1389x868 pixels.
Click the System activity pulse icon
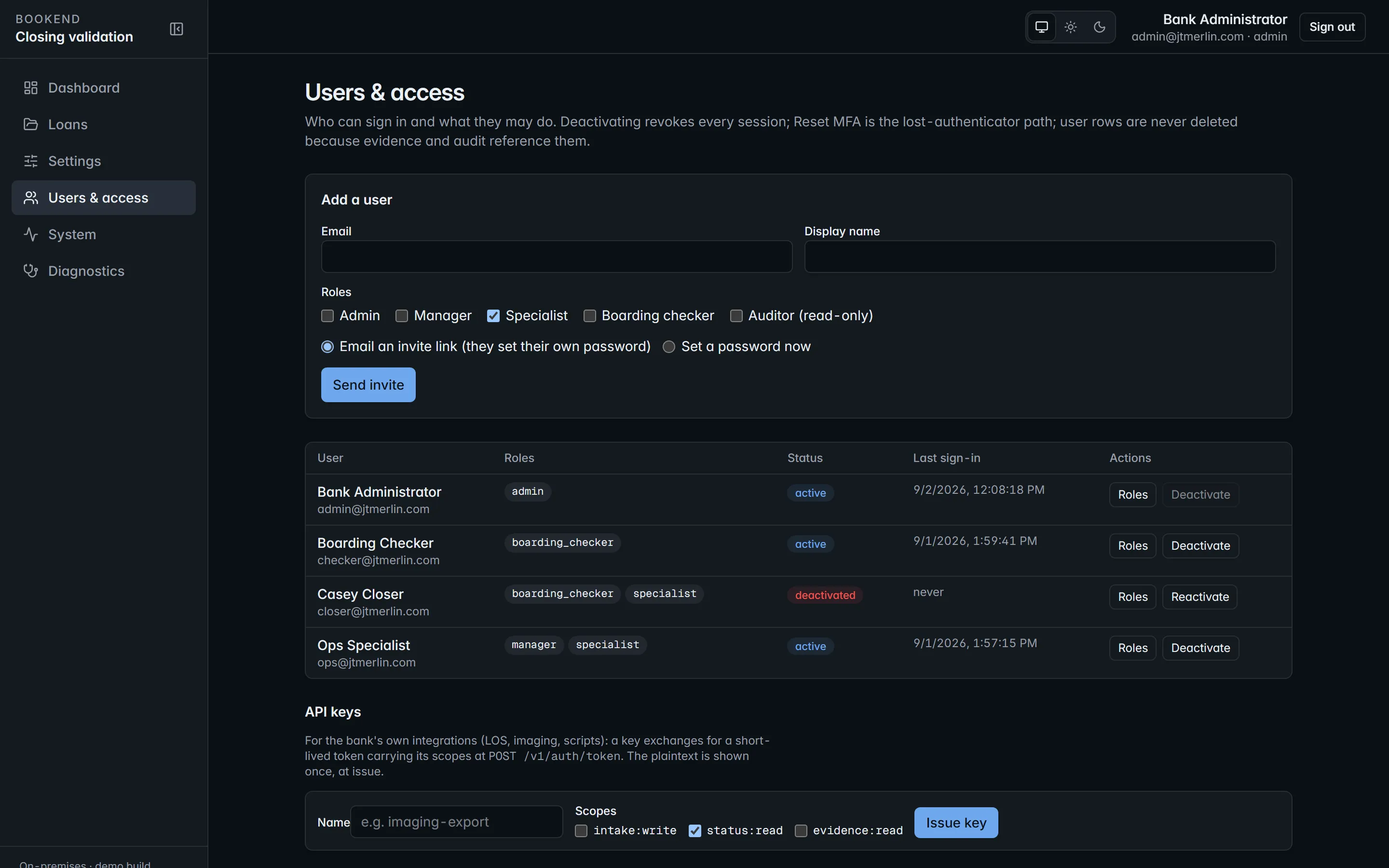point(30,234)
